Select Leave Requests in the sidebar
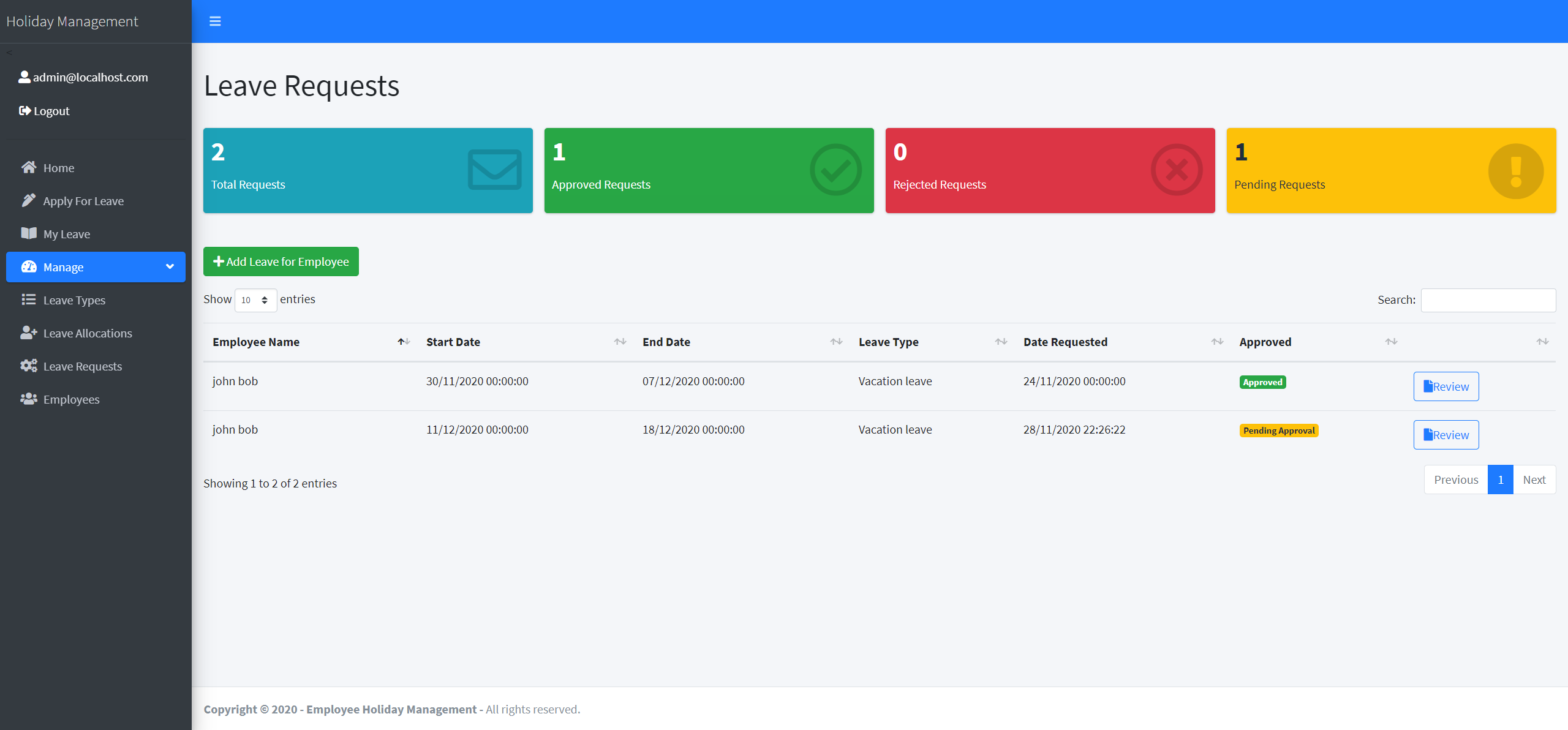Screen dimensions: 1568x730 pyautogui.click(x=83, y=366)
